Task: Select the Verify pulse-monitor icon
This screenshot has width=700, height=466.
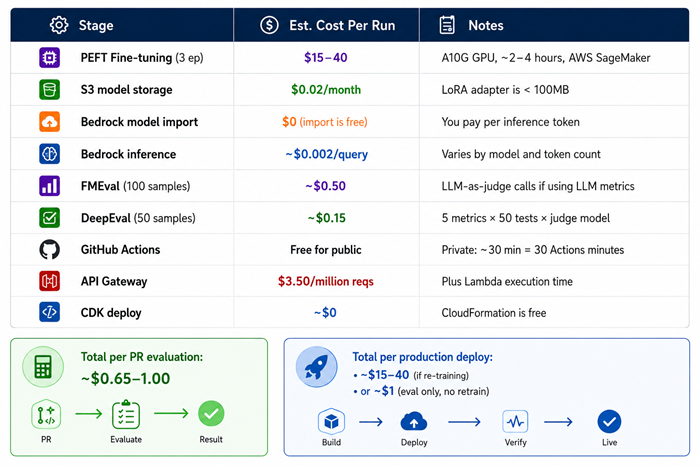Action: [x=515, y=421]
